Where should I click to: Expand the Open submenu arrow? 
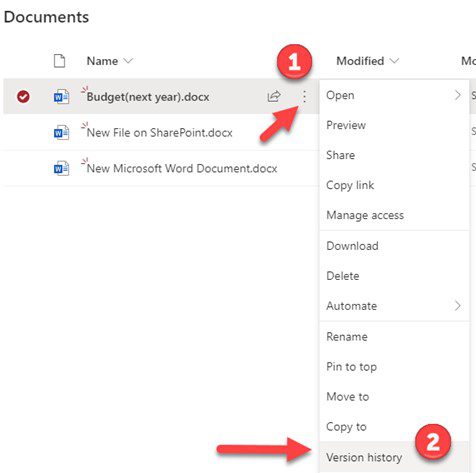[x=458, y=95]
